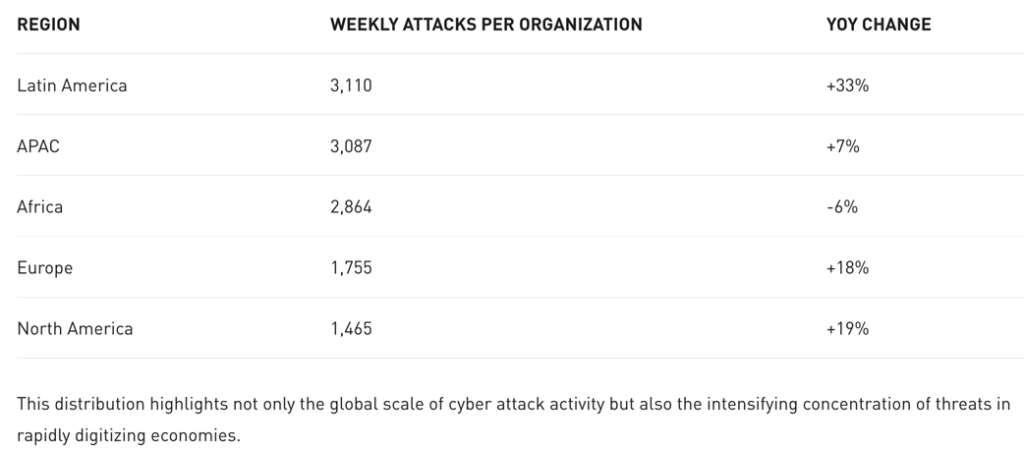Select the +33% YoY change cell

click(848, 86)
